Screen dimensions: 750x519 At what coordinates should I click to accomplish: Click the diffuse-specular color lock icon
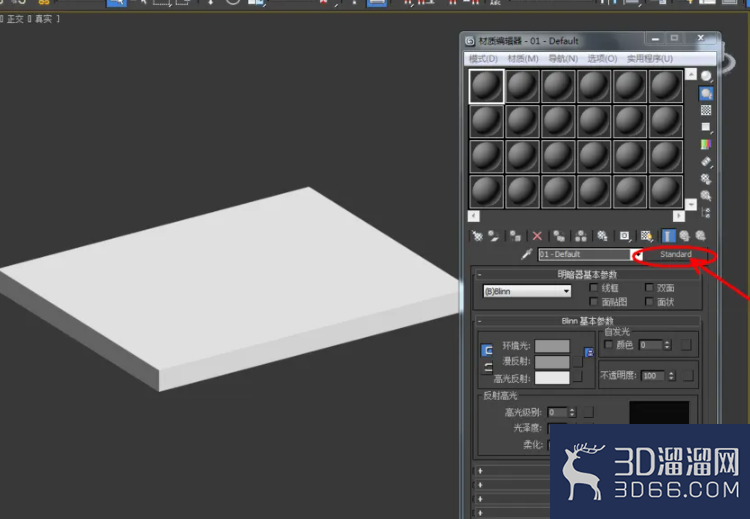point(487,368)
